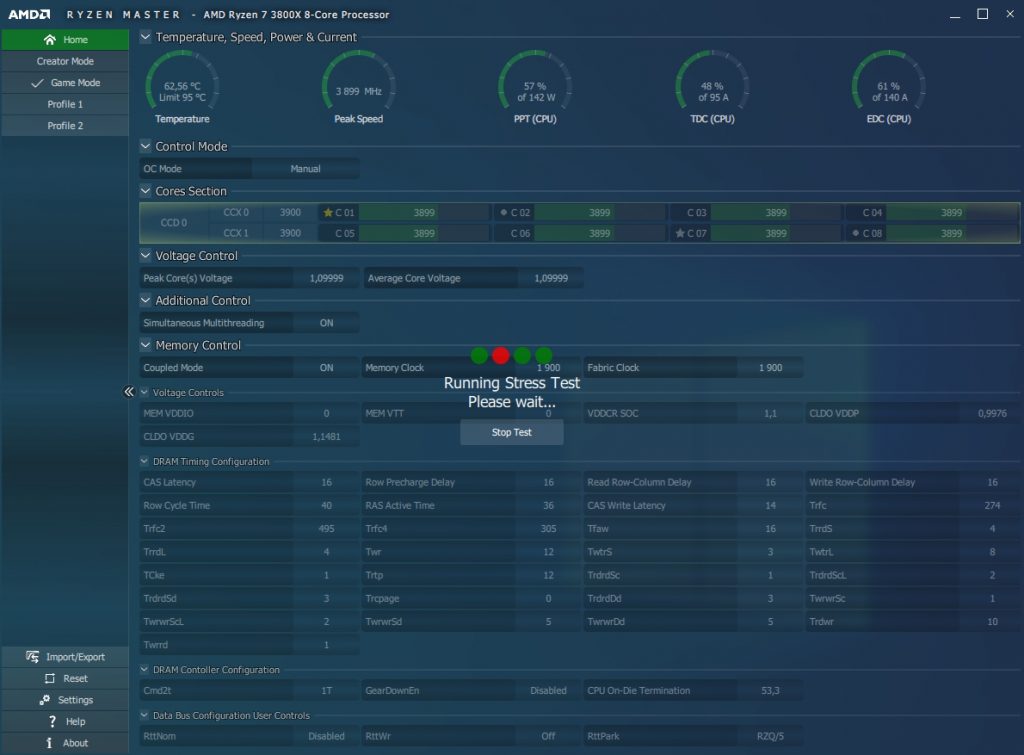Screen dimensions: 1024x755
Task: Open the Cmd2t 1T dropdown
Action: click(x=327, y=690)
